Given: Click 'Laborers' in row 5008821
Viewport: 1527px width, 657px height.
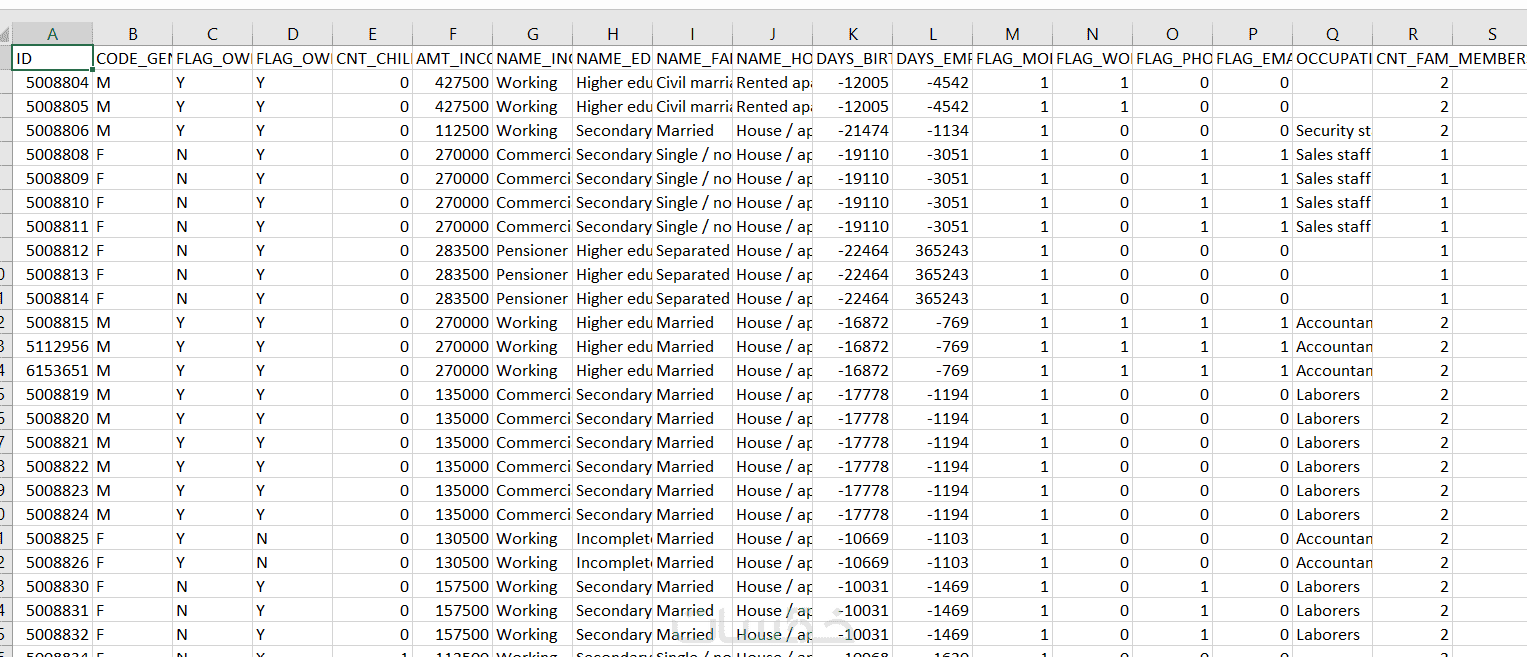Looking at the screenshot, I should pos(1333,442).
